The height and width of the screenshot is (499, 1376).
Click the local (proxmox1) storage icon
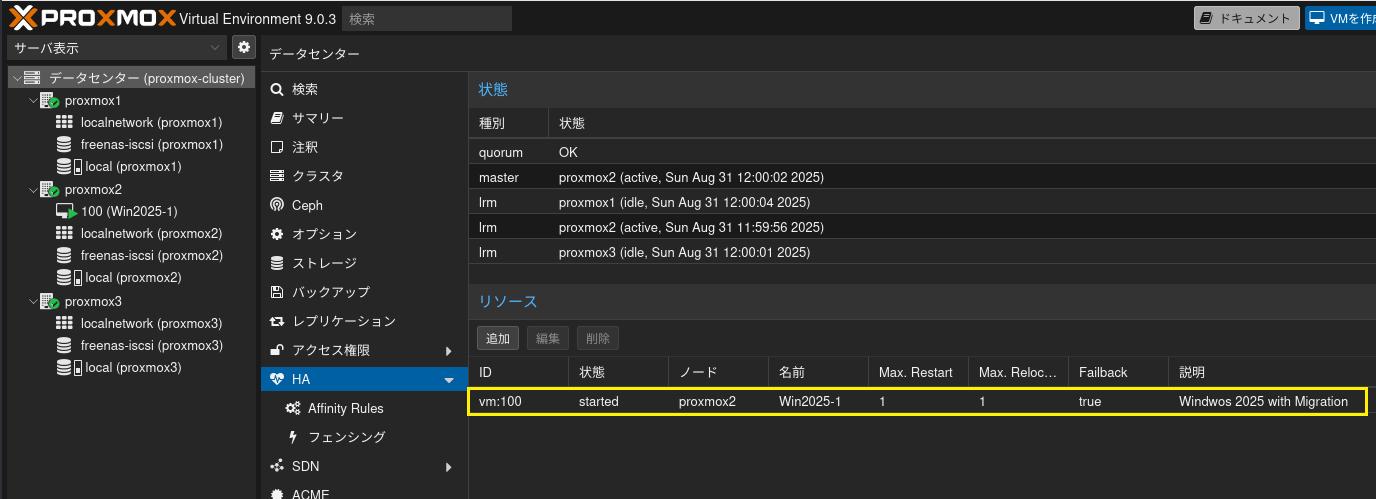click(x=68, y=167)
